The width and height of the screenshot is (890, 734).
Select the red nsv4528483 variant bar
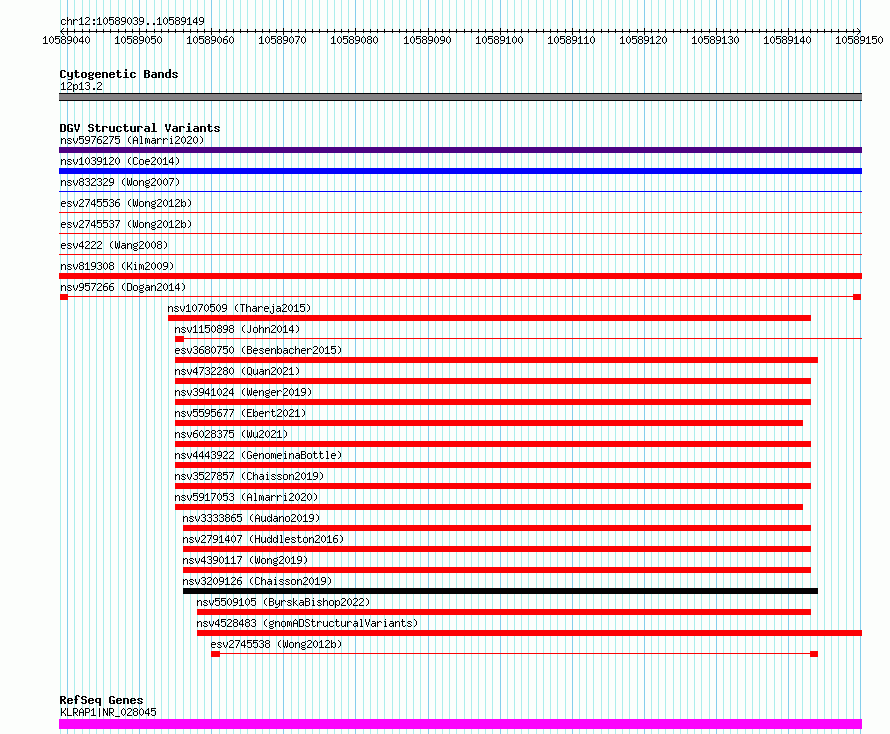[530, 633]
